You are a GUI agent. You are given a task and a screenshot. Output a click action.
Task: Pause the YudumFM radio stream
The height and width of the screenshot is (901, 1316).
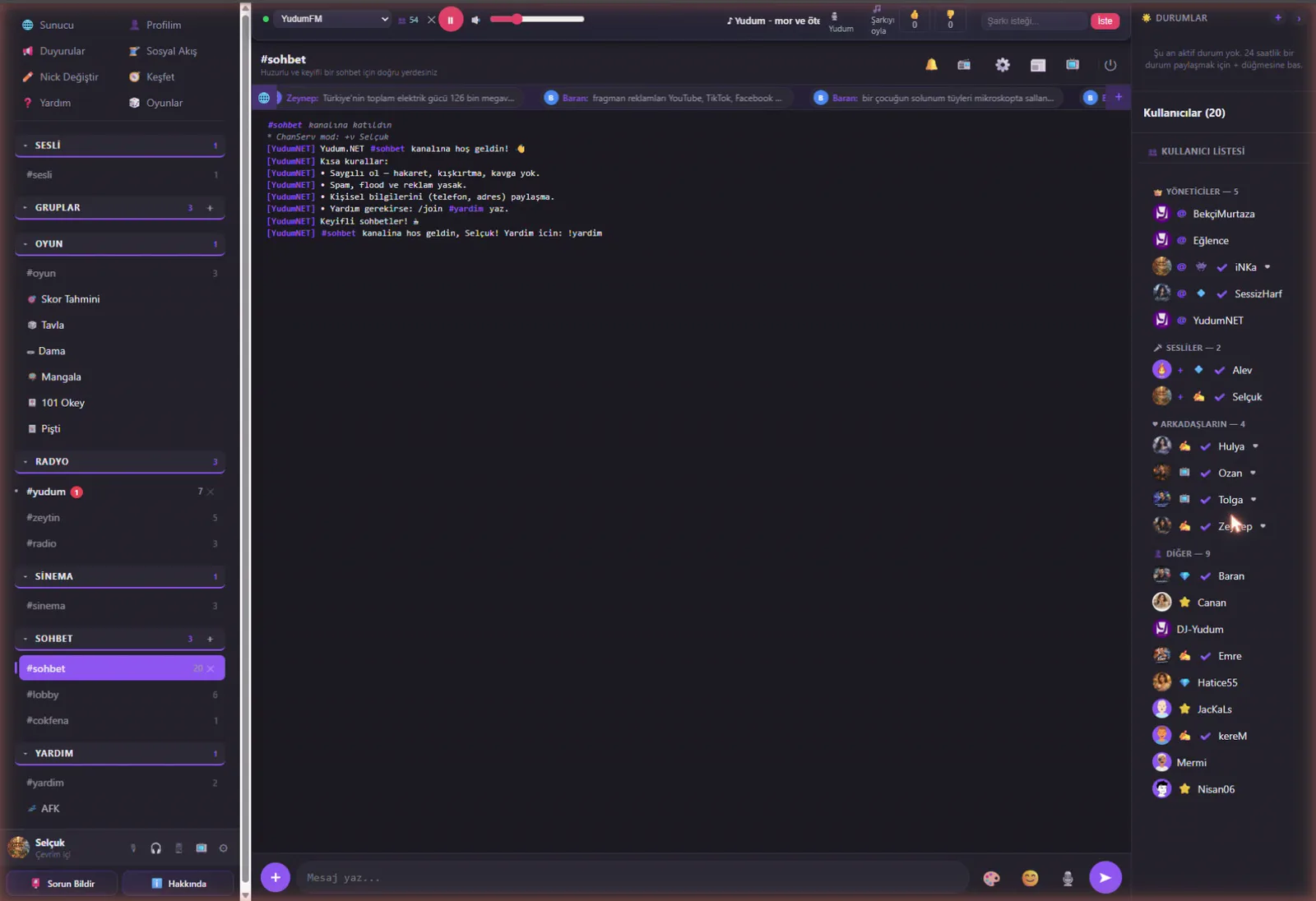(x=450, y=19)
